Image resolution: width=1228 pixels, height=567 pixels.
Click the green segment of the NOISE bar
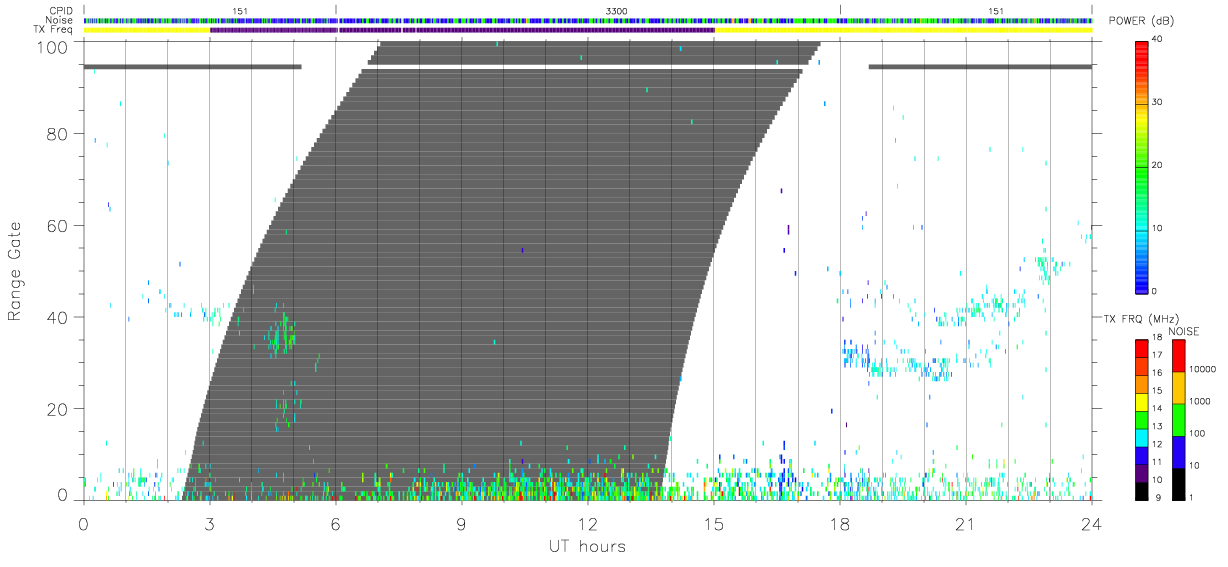pos(1178,419)
